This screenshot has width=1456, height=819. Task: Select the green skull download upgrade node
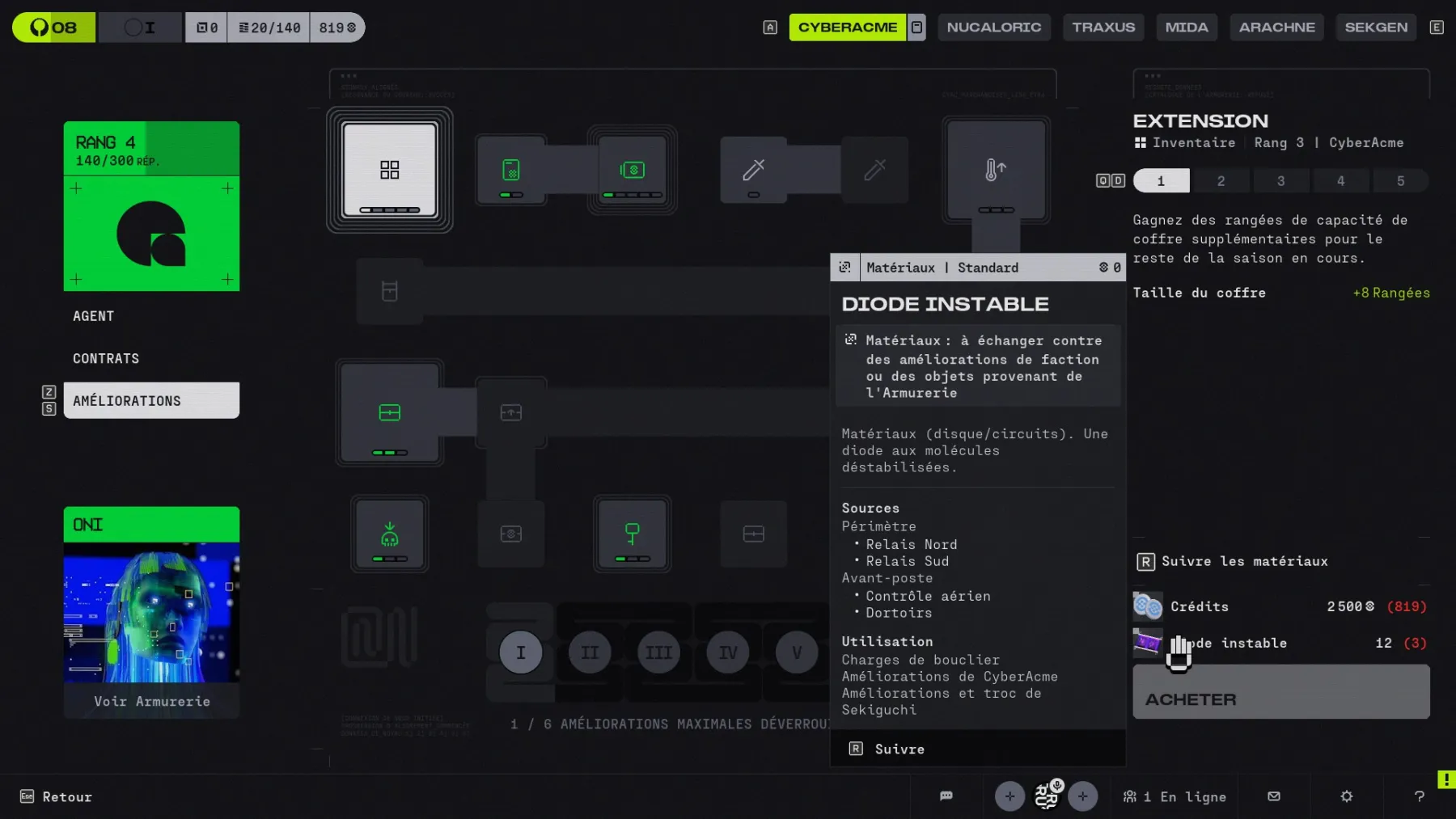point(389,534)
